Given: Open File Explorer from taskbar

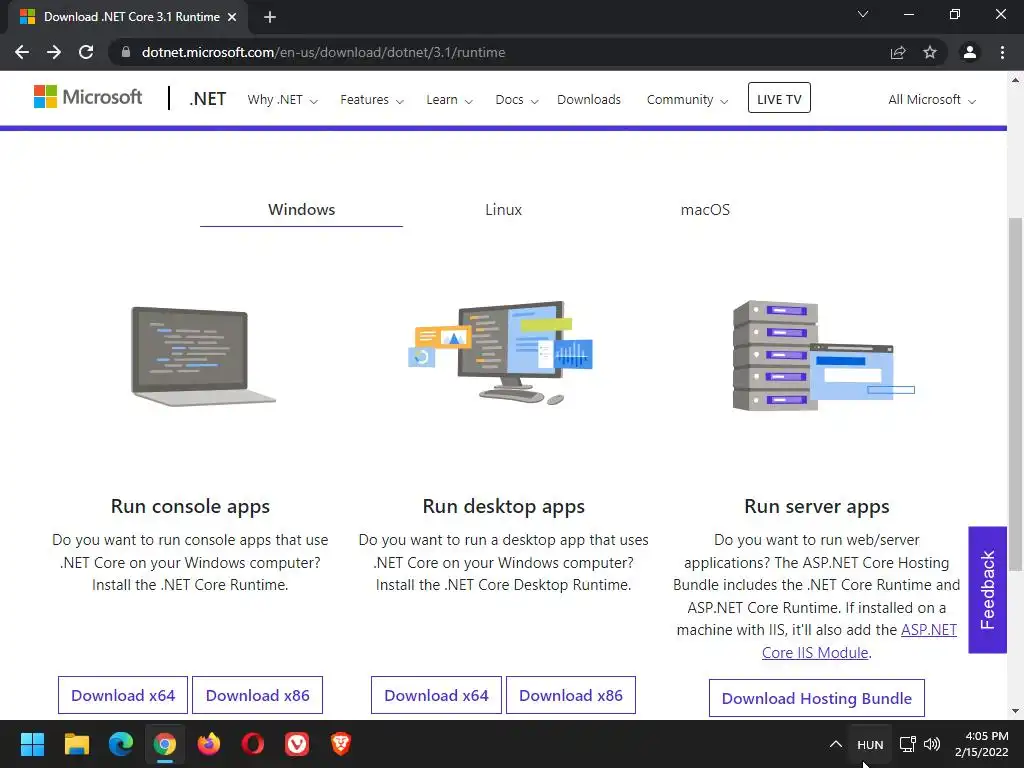Looking at the screenshot, I should point(76,744).
